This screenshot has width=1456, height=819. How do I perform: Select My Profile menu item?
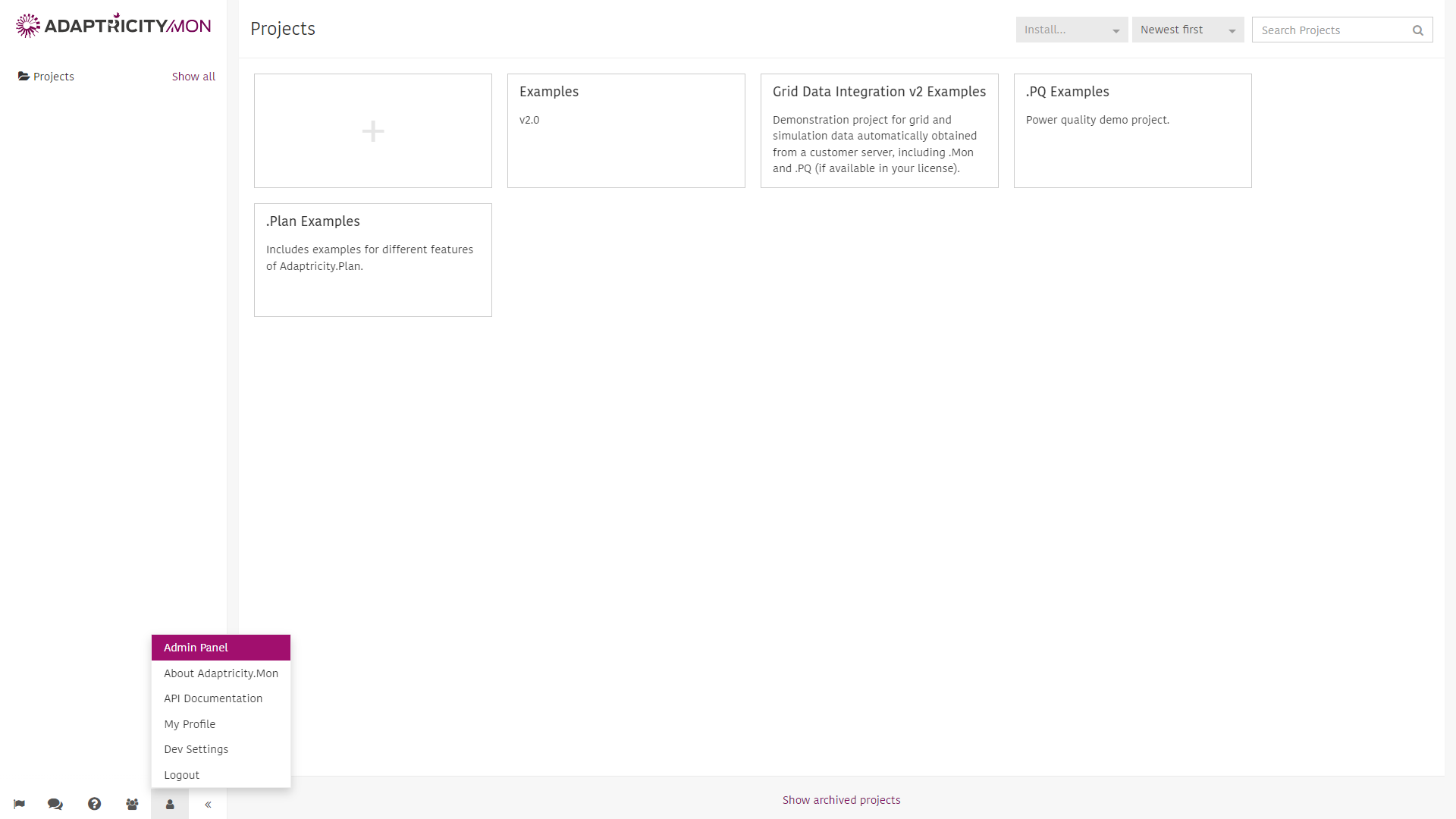point(221,724)
